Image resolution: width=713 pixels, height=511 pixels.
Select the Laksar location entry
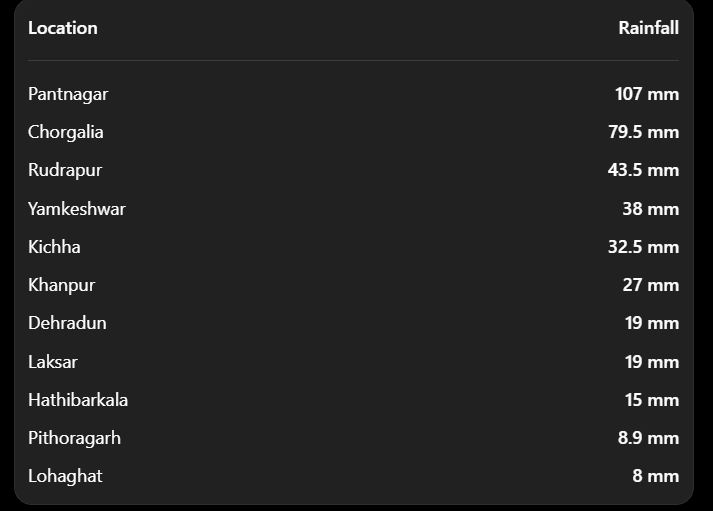pos(53,362)
